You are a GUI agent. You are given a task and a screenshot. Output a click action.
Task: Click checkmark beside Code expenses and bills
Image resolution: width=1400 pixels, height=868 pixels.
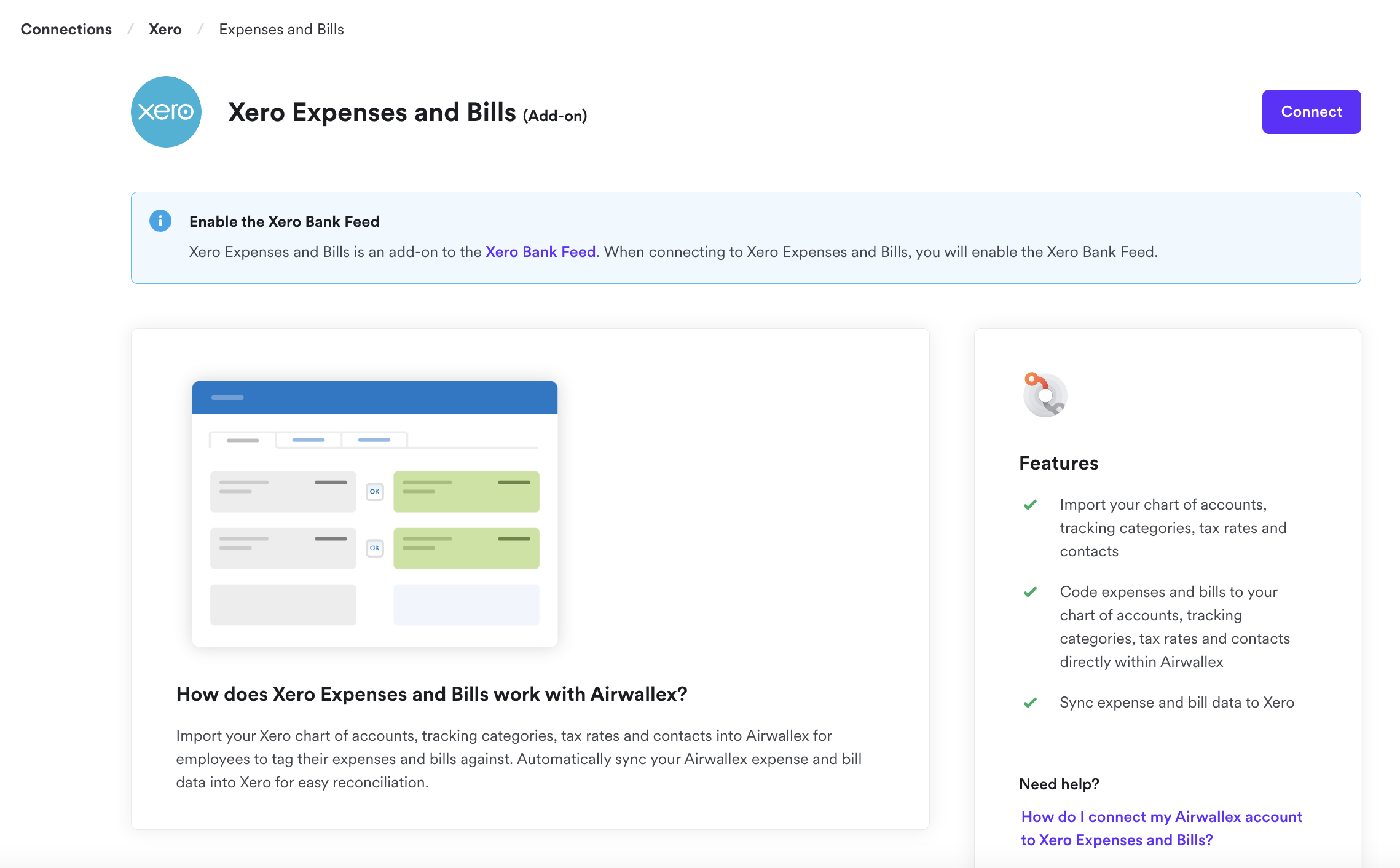(x=1031, y=592)
